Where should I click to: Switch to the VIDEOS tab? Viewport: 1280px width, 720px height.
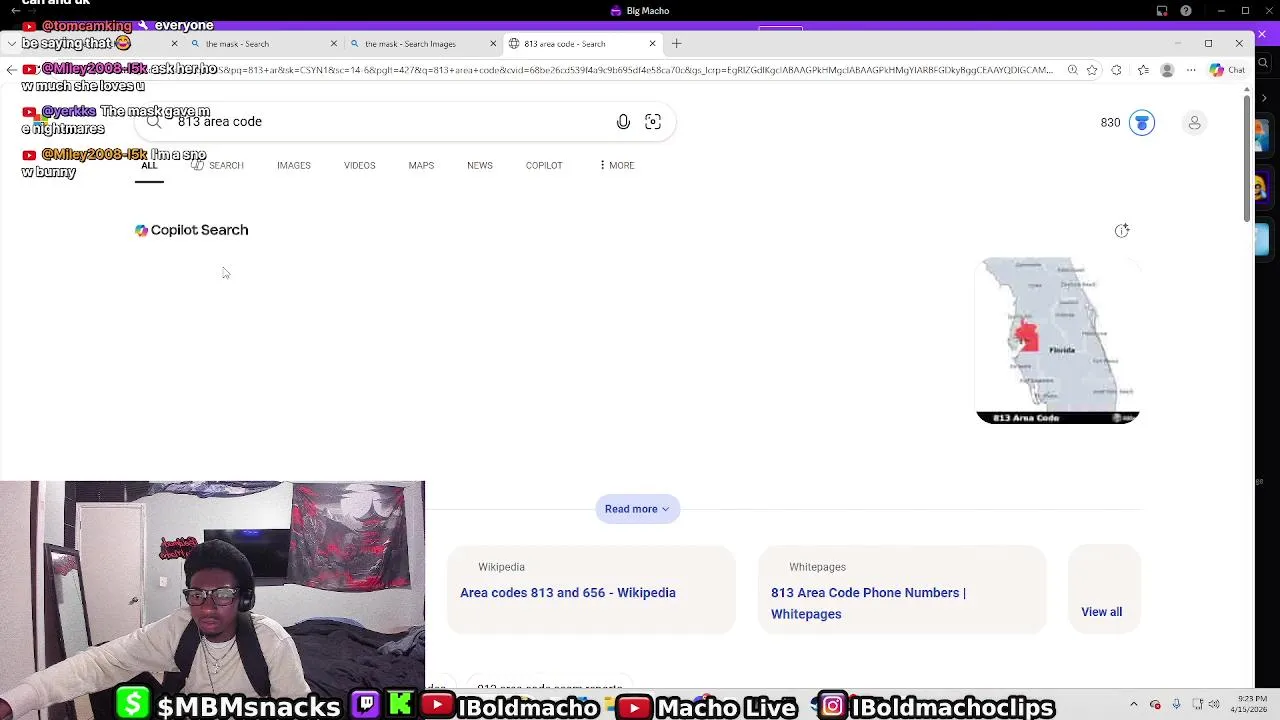360,165
